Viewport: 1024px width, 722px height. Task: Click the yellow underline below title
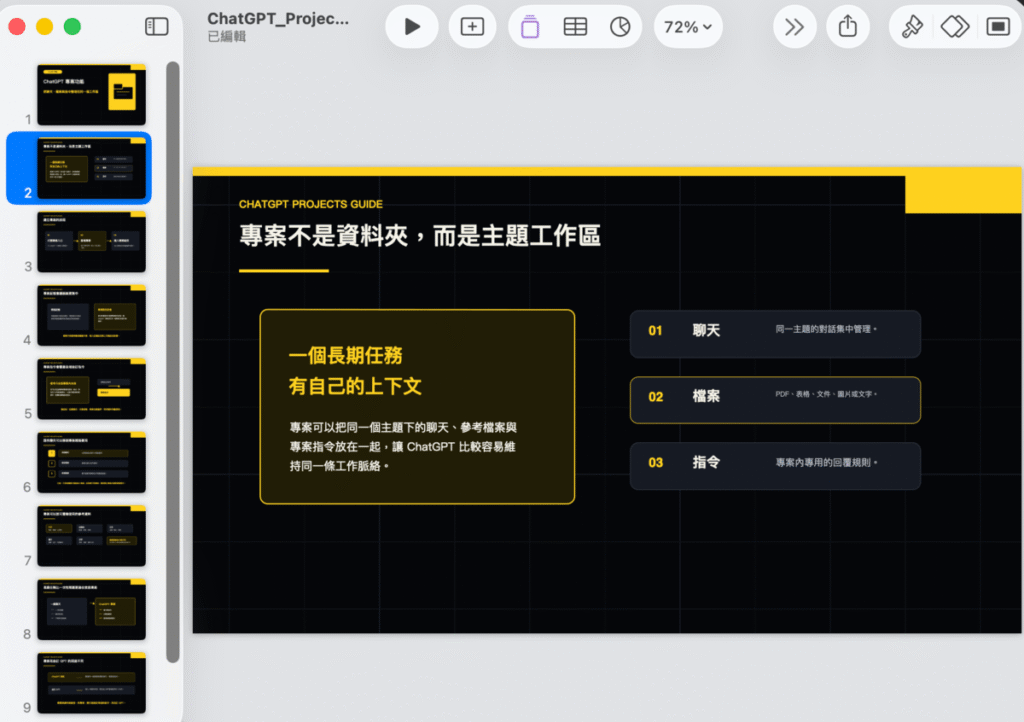click(x=283, y=270)
